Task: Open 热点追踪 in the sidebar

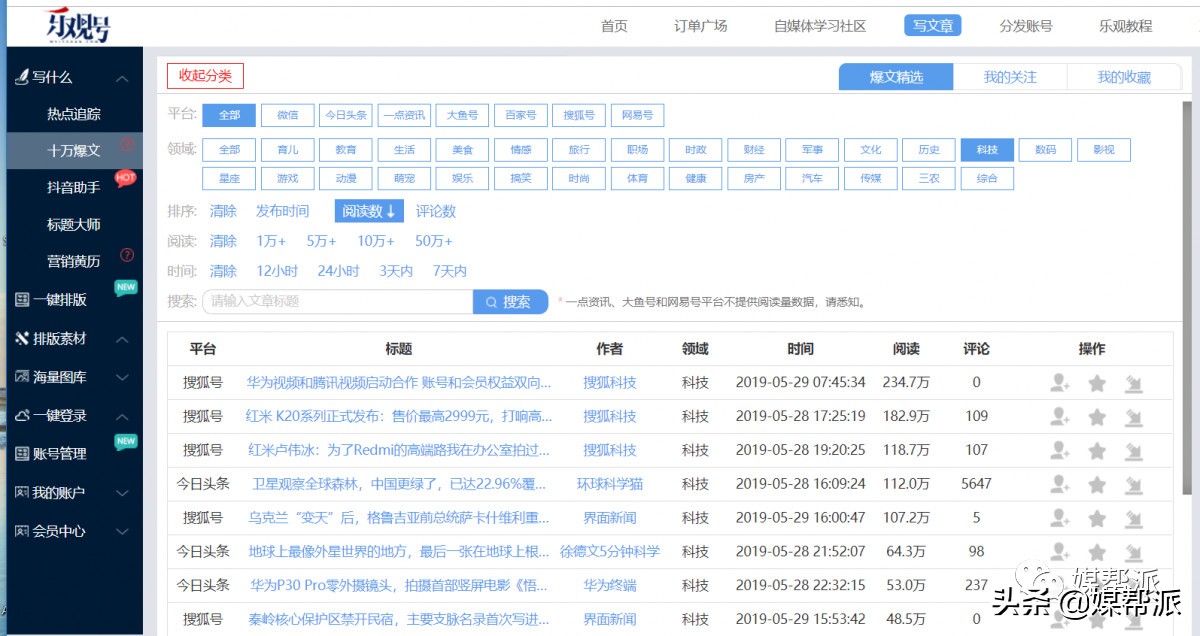Action: pyautogui.click(x=74, y=114)
